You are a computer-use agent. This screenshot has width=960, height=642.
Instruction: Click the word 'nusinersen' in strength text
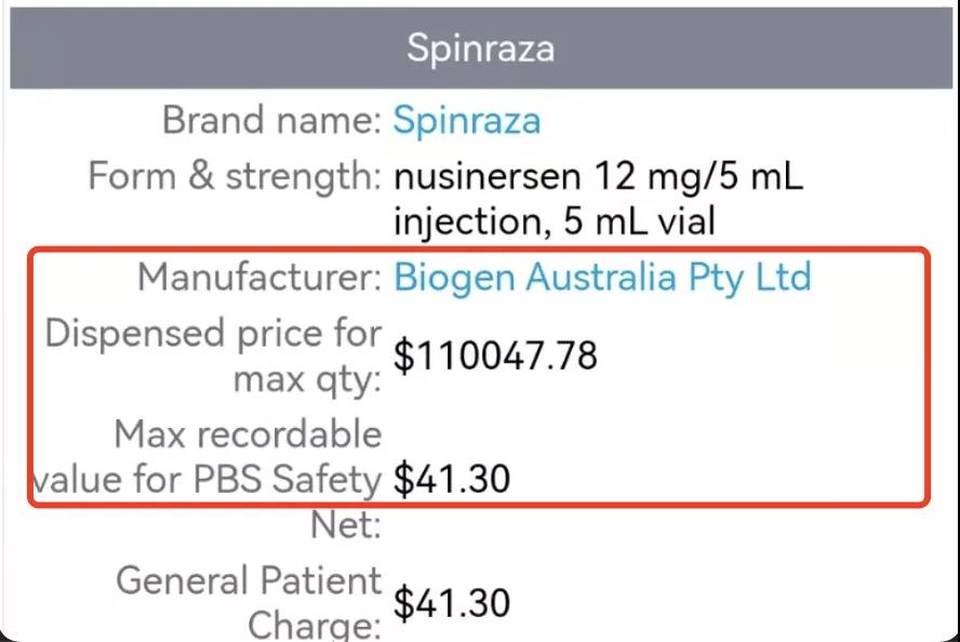click(x=487, y=177)
